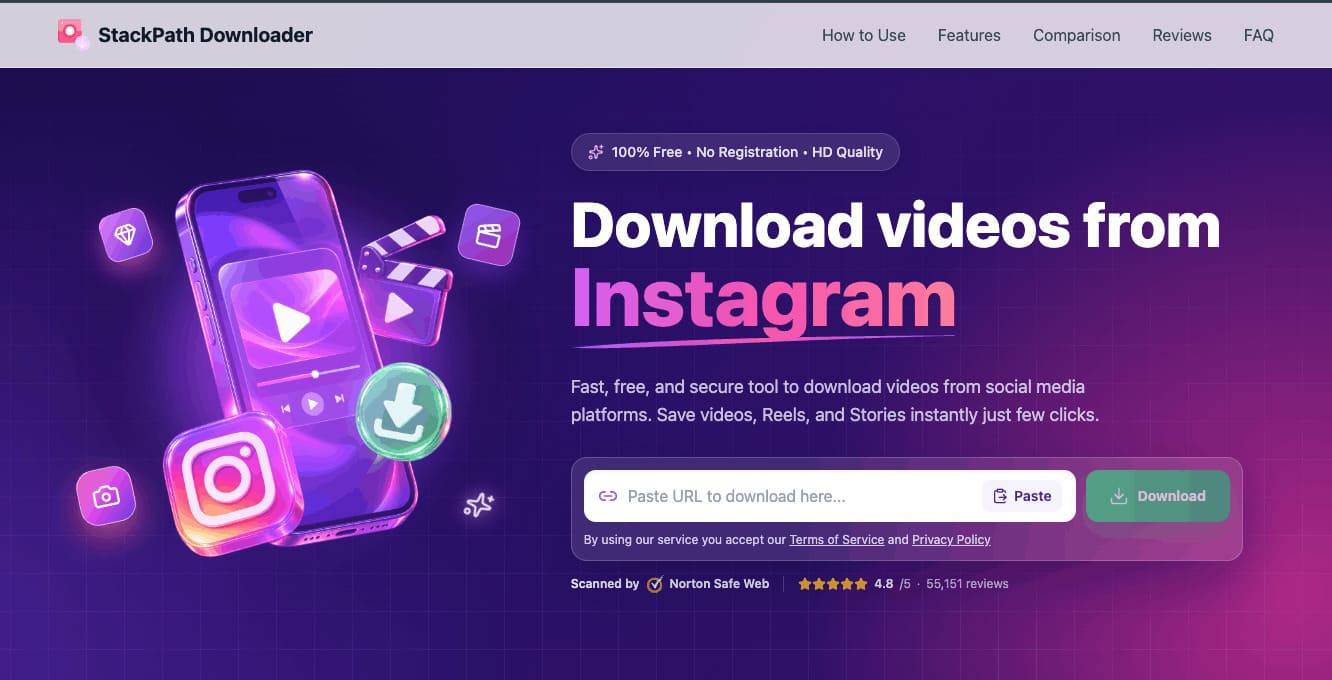Click the diamond icon tile
1332x680 pixels.
click(x=126, y=235)
